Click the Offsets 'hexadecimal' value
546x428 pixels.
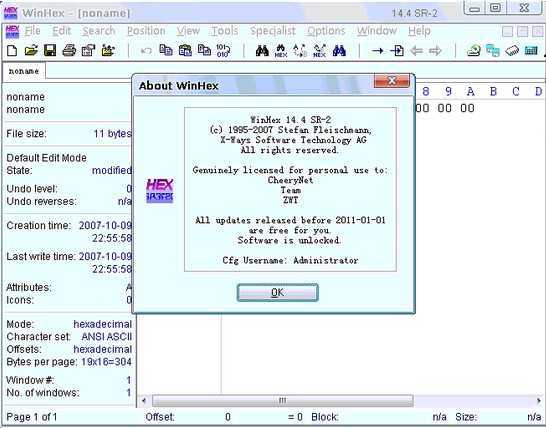(x=102, y=349)
